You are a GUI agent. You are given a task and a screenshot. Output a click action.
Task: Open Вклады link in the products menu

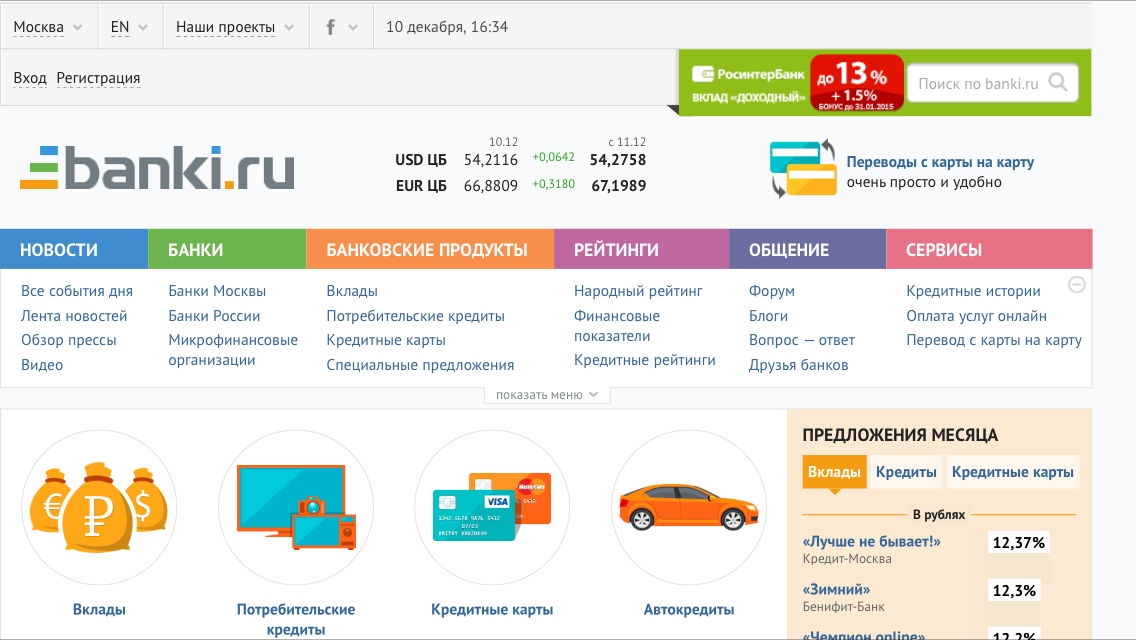[351, 291]
